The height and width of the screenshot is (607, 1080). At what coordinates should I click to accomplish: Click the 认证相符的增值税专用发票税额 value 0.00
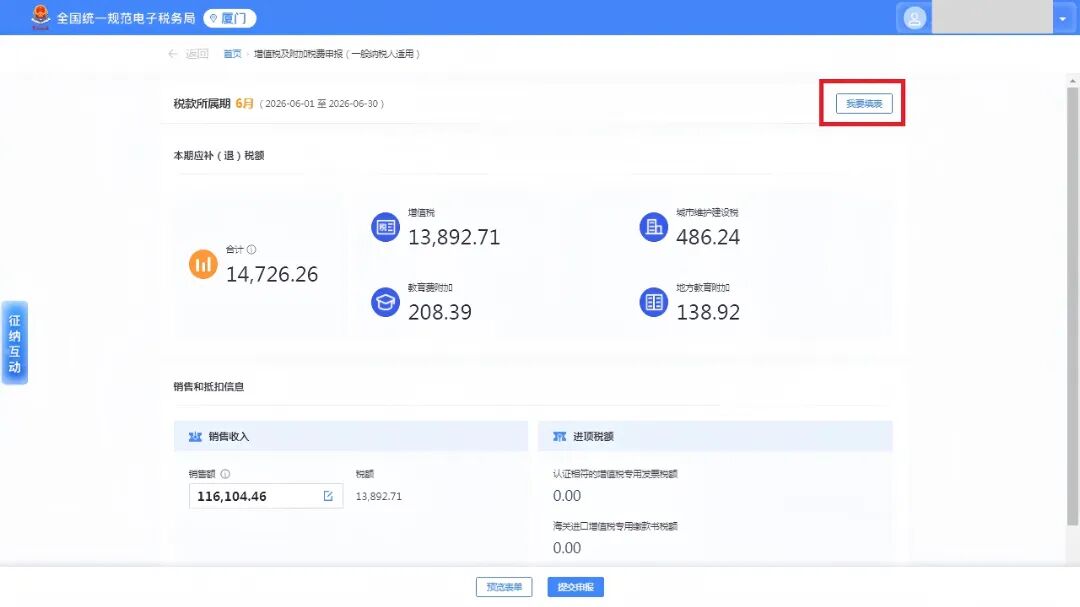(567, 495)
